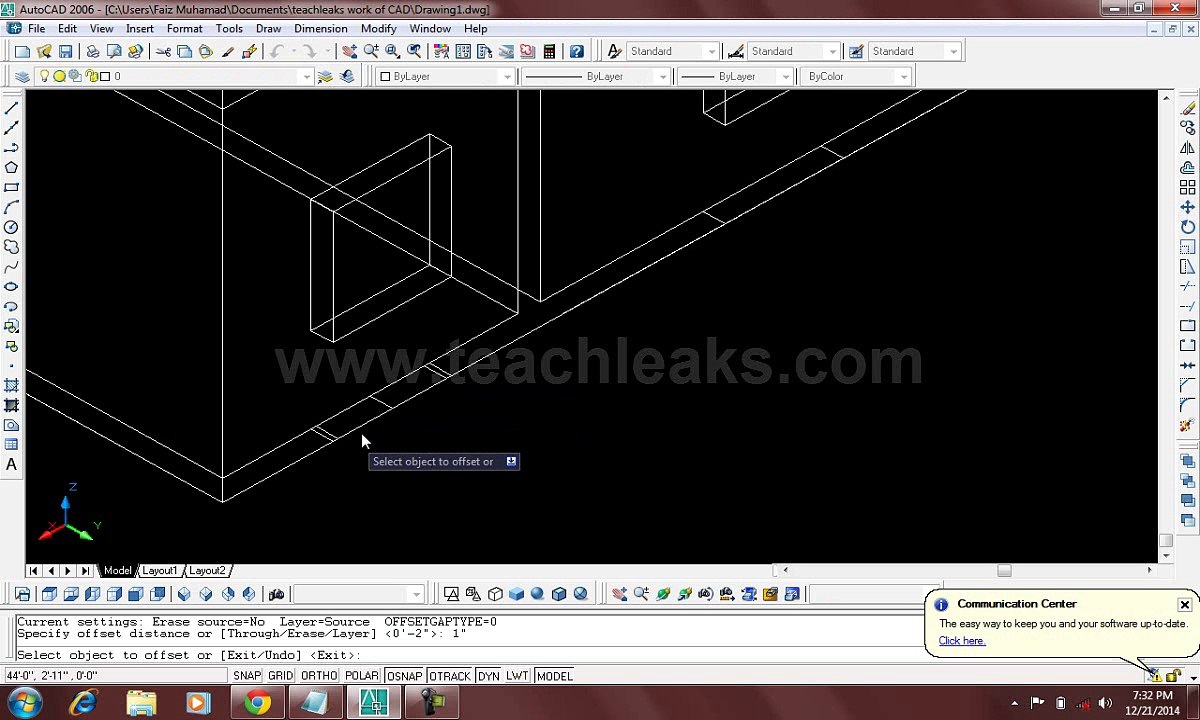
Task: Click the Help question mark icon
Action: point(577,51)
